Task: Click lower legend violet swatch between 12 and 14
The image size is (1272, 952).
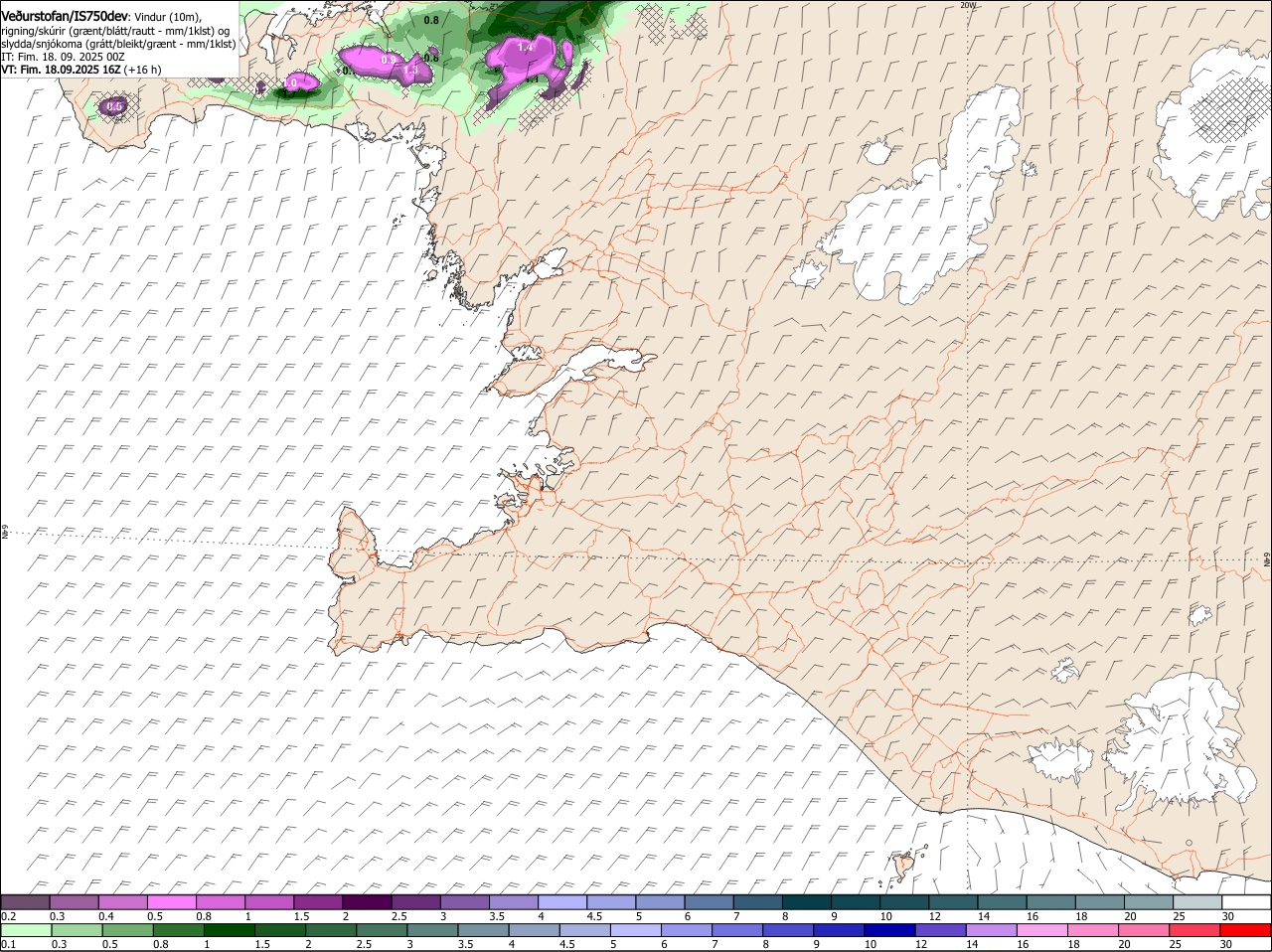Action: coord(941,930)
